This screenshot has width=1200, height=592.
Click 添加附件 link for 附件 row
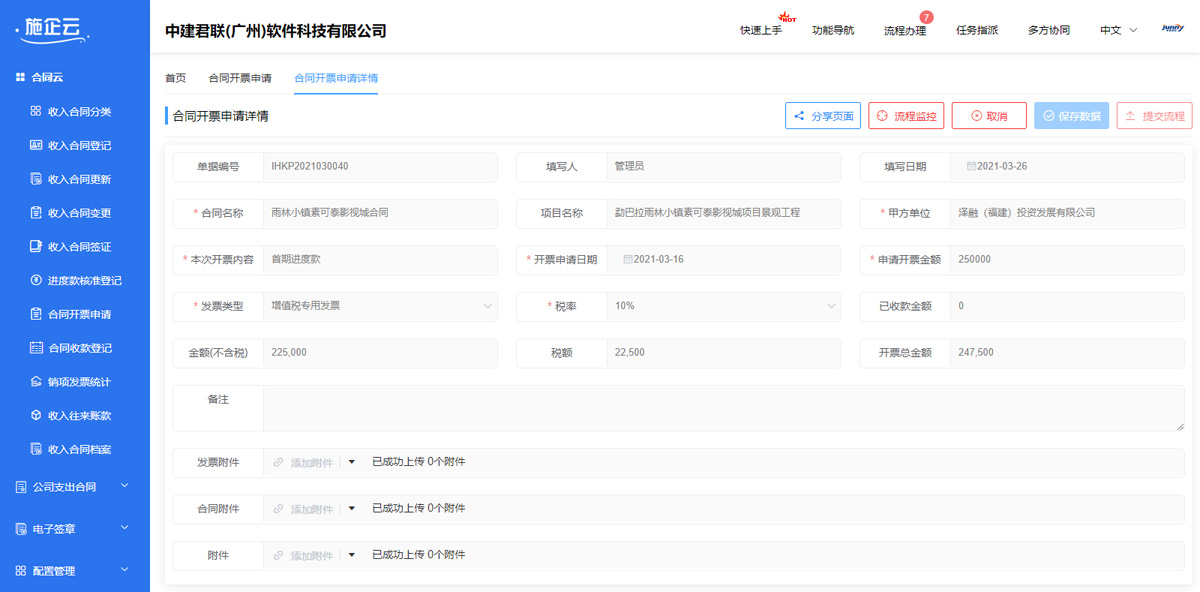[312, 555]
